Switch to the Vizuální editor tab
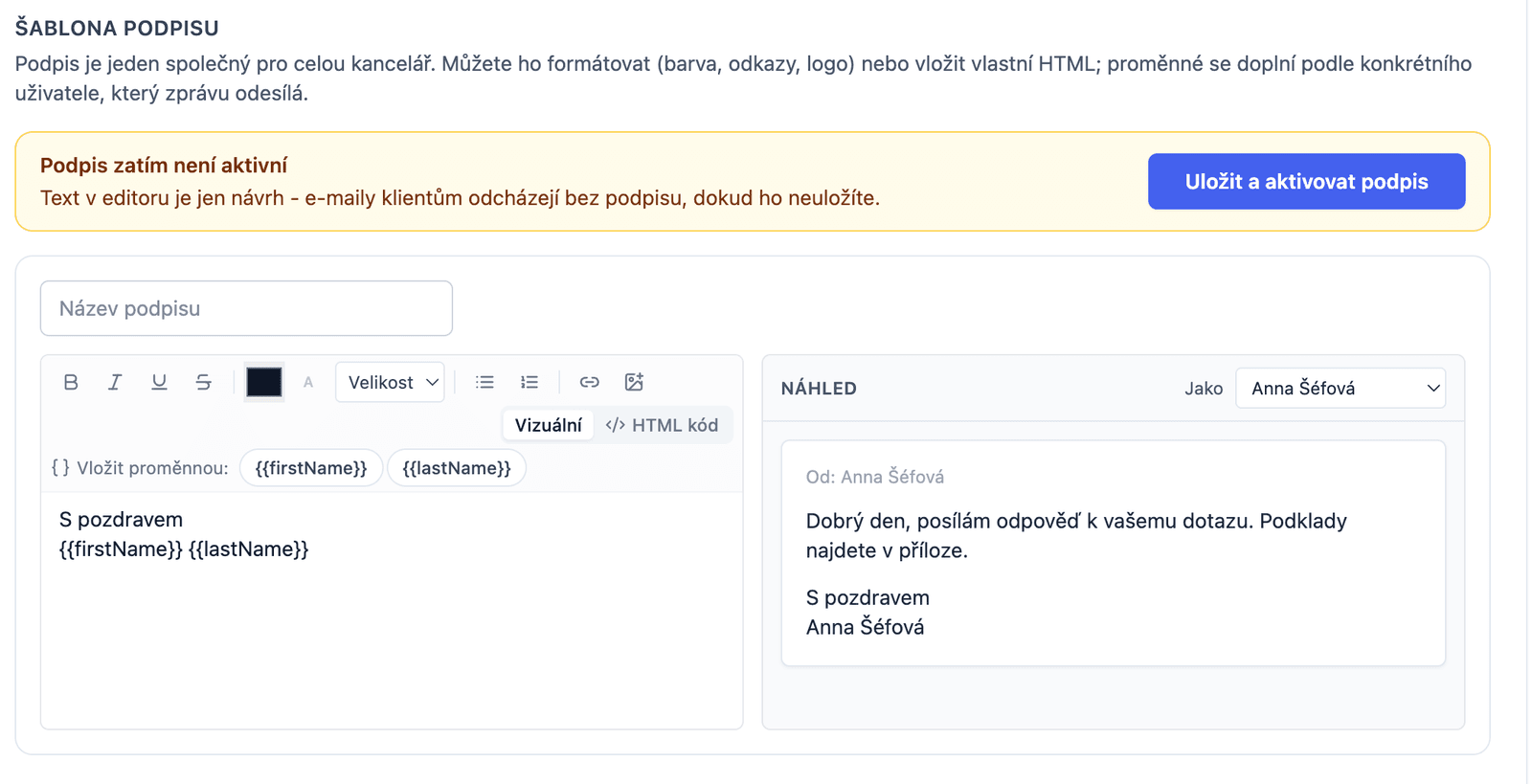This screenshot has width=1532, height=784. [x=548, y=425]
